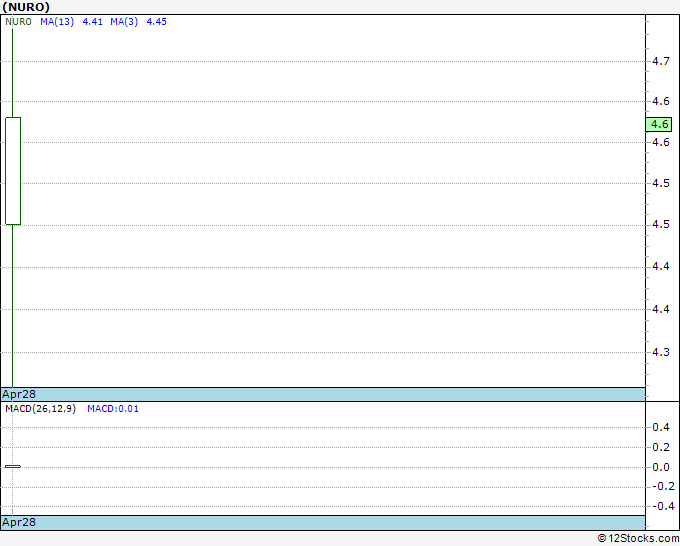Click the -0.4 MACD axis label
This screenshot has width=680, height=546.
664,506
